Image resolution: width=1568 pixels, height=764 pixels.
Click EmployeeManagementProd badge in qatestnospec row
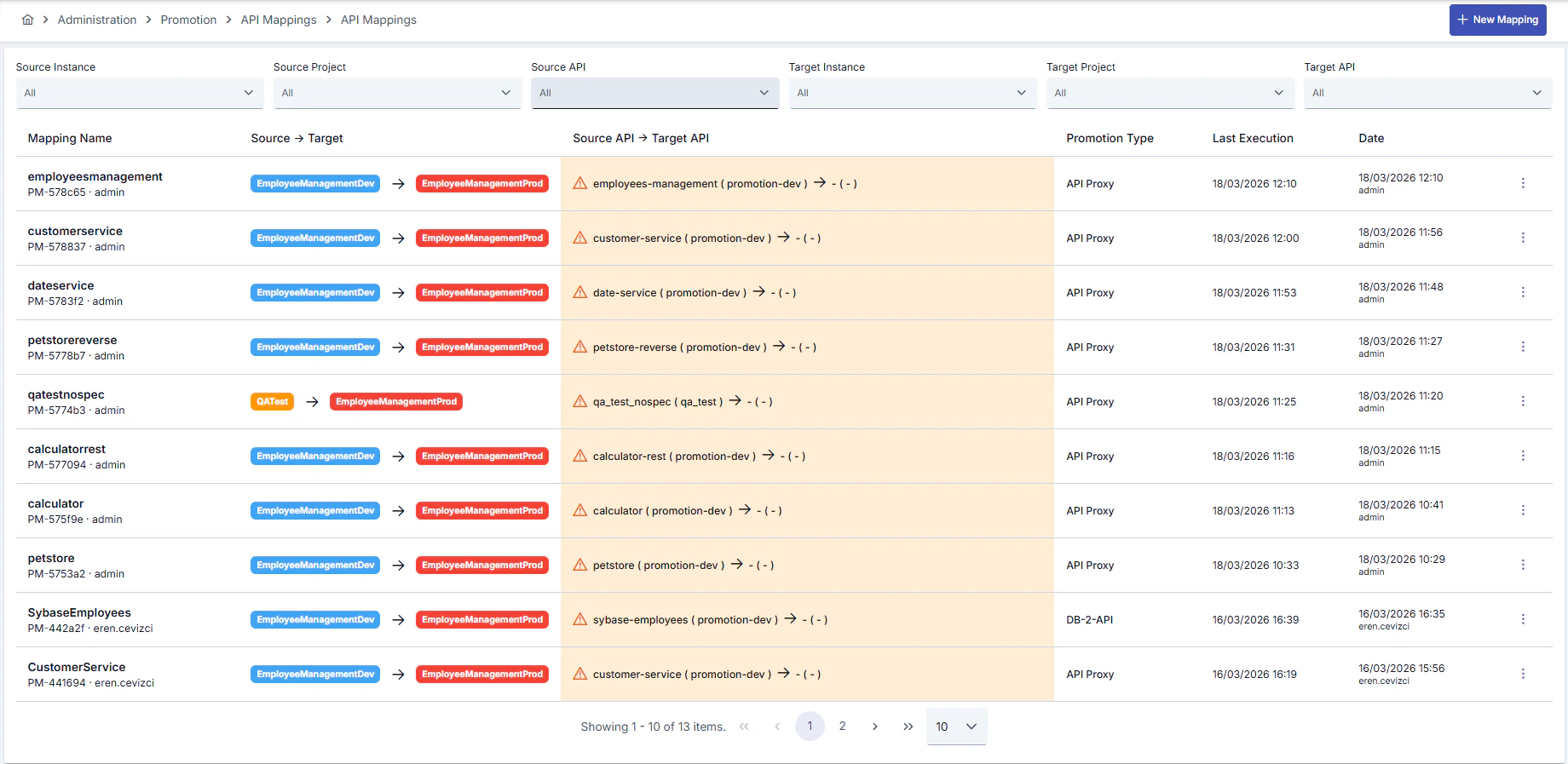[x=396, y=401]
